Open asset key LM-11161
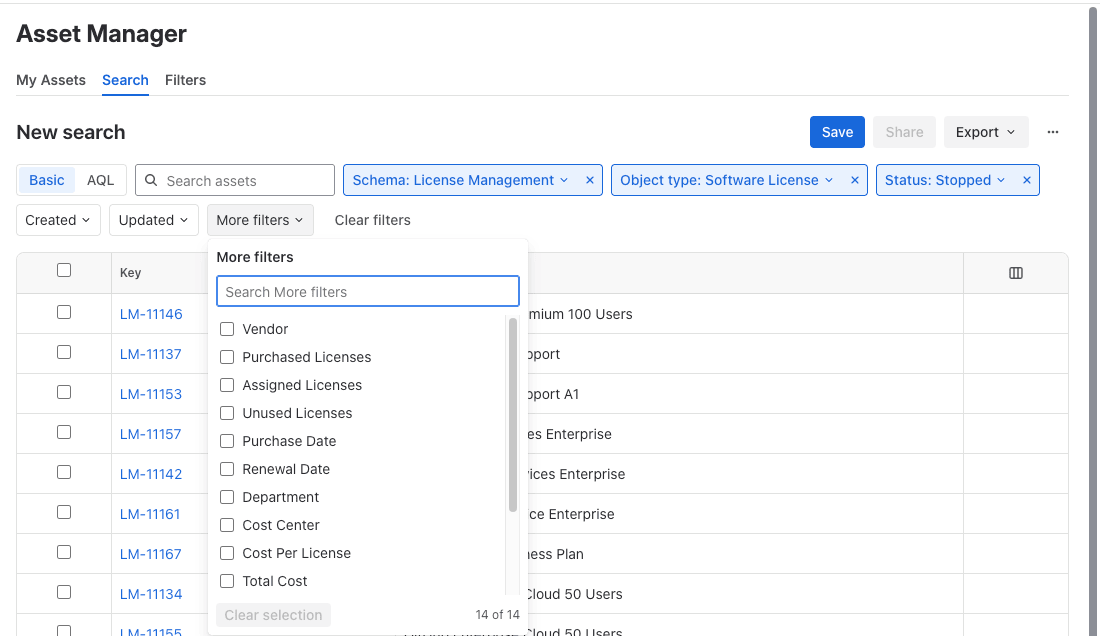1100x636 pixels. tap(150, 514)
